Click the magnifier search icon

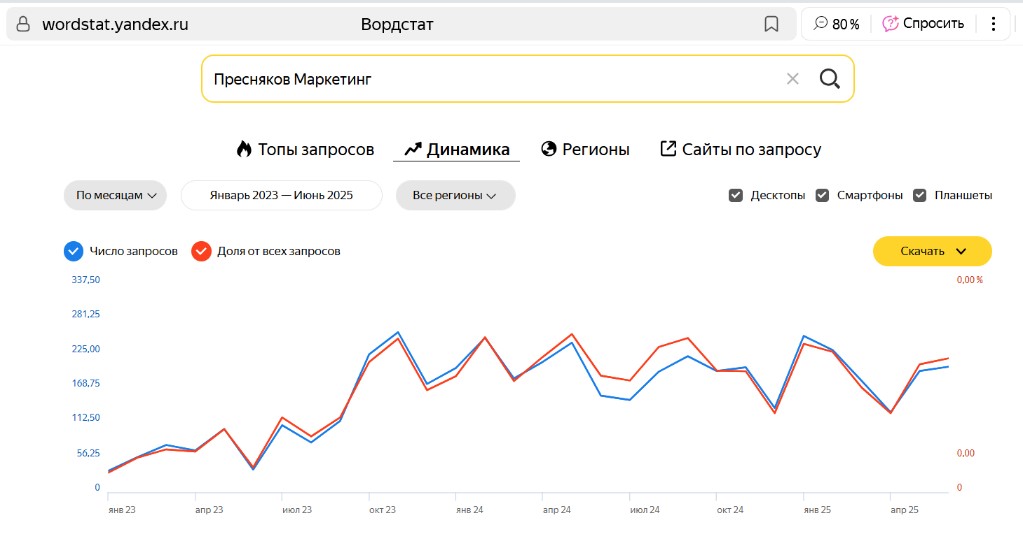(829, 79)
